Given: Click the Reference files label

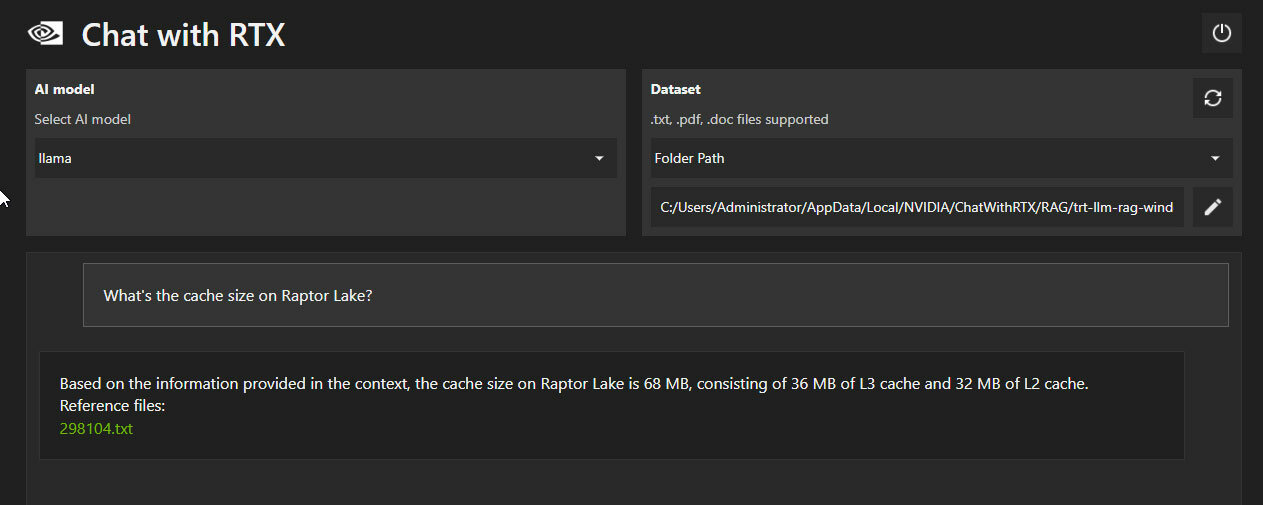Looking at the screenshot, I should point(112,406).
